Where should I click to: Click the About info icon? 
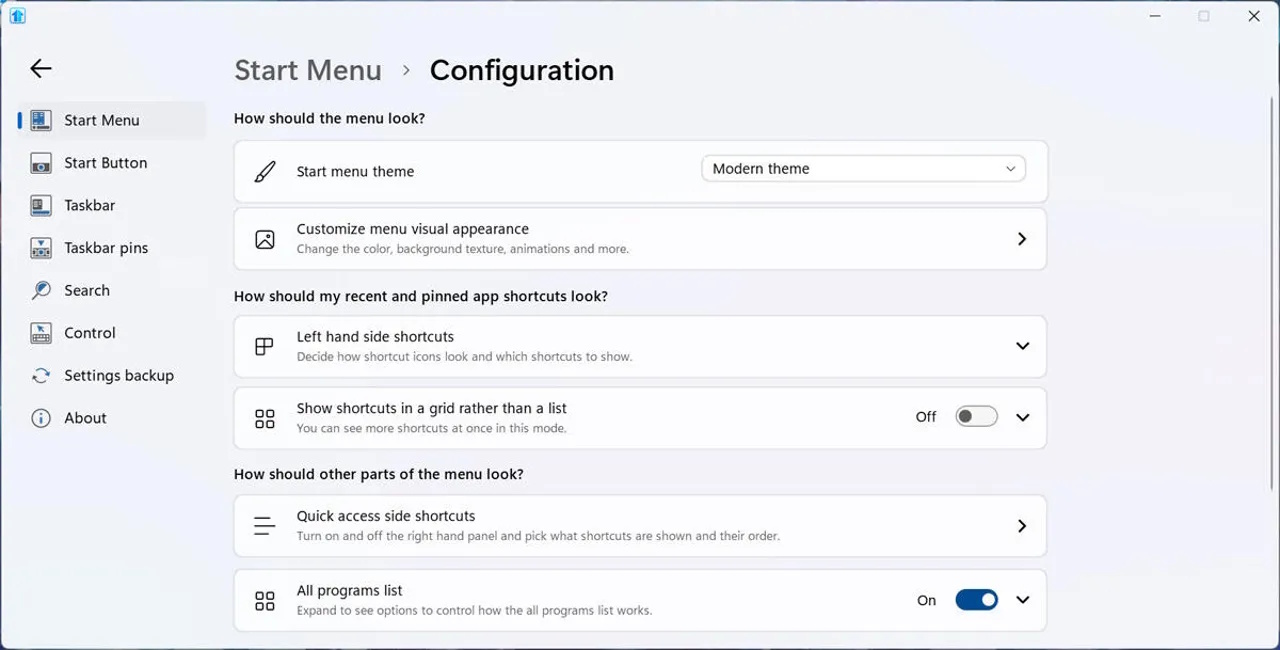coord(41,419)
